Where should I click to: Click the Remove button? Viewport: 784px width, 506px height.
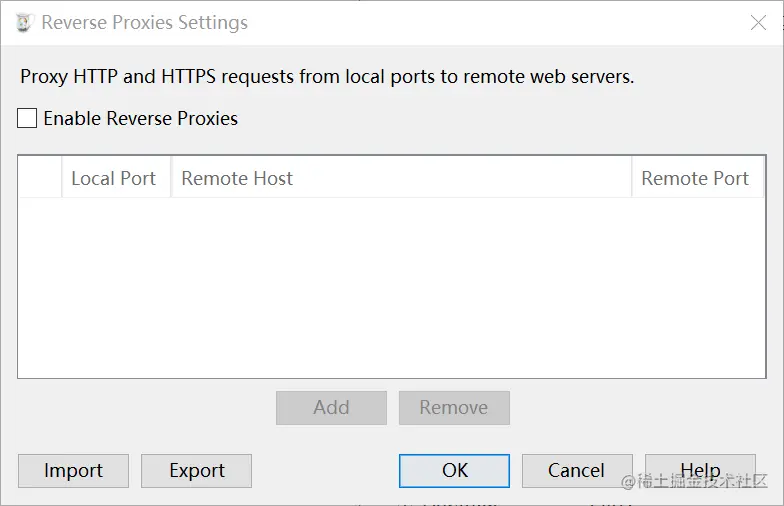[454, 408]
